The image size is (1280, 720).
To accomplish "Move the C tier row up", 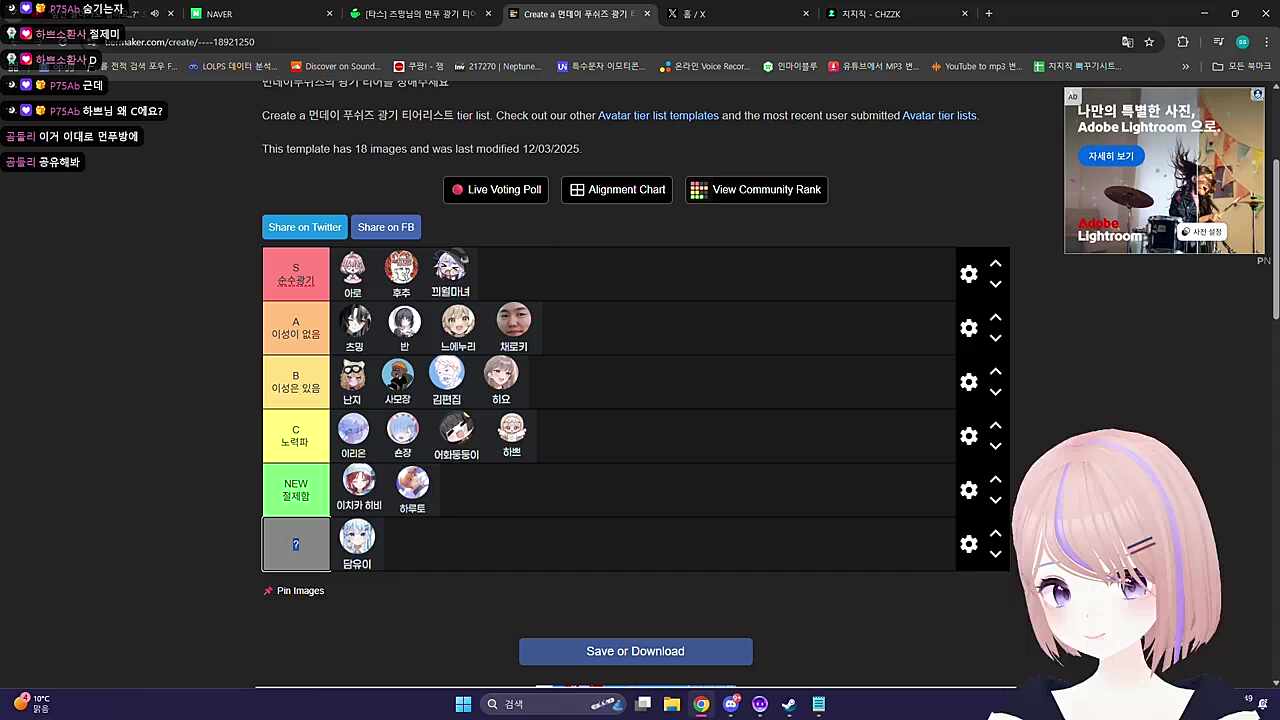I will click(x=995, y=426).
